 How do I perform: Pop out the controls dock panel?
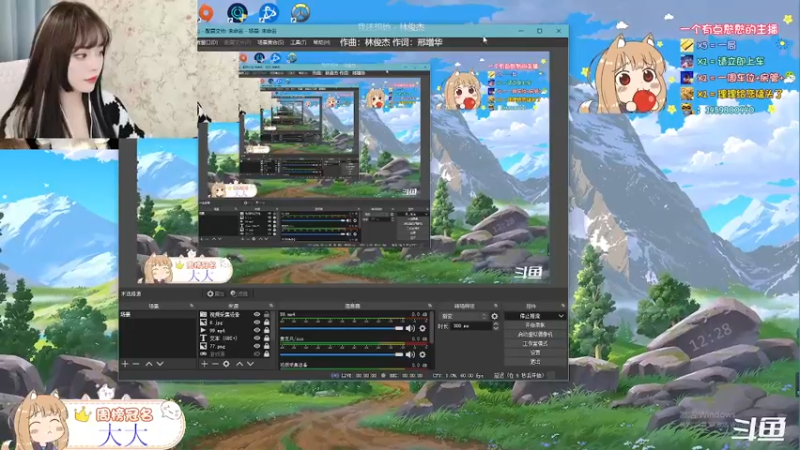pos(563,306)
